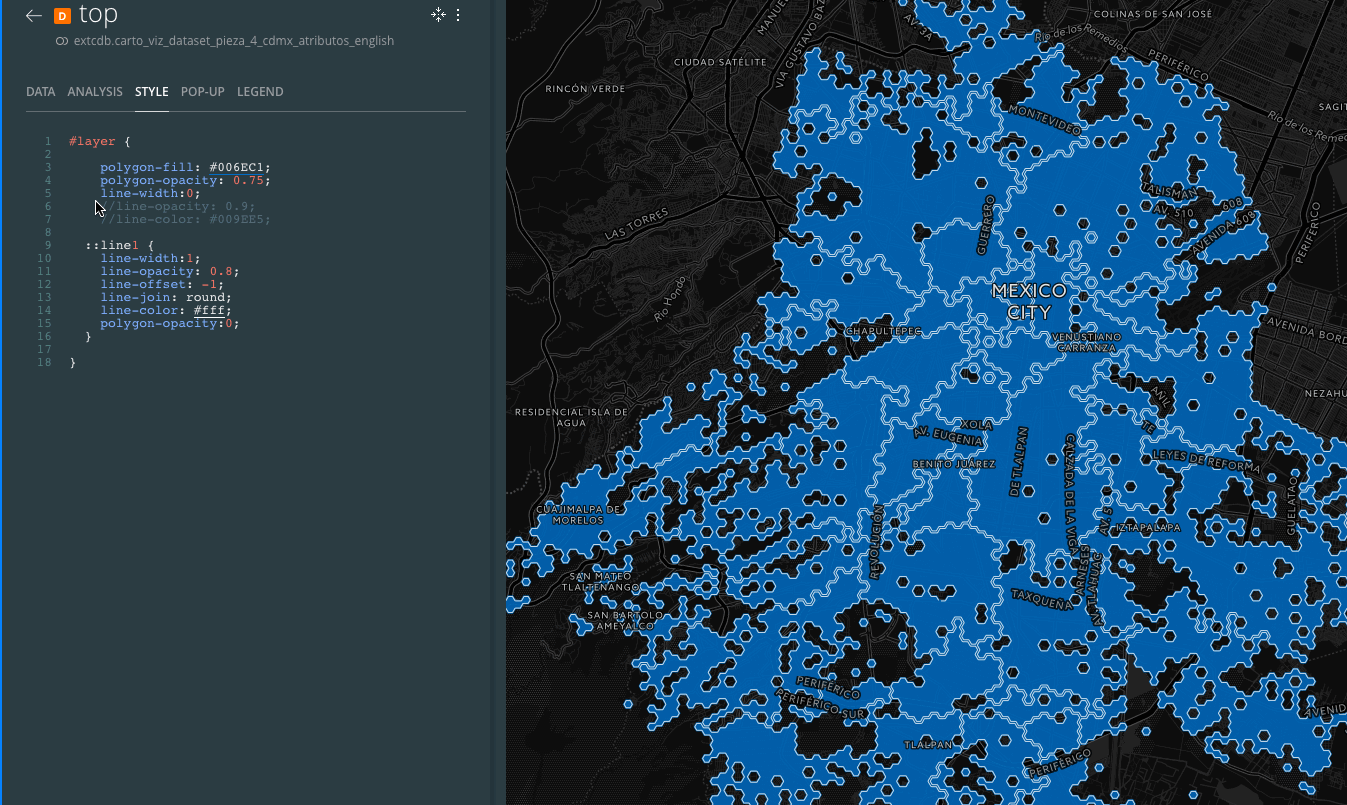Click the 'polygon-opacity: 0.75;' line
Viewport: 1347px width, 805px height.
tap(185, 180)
